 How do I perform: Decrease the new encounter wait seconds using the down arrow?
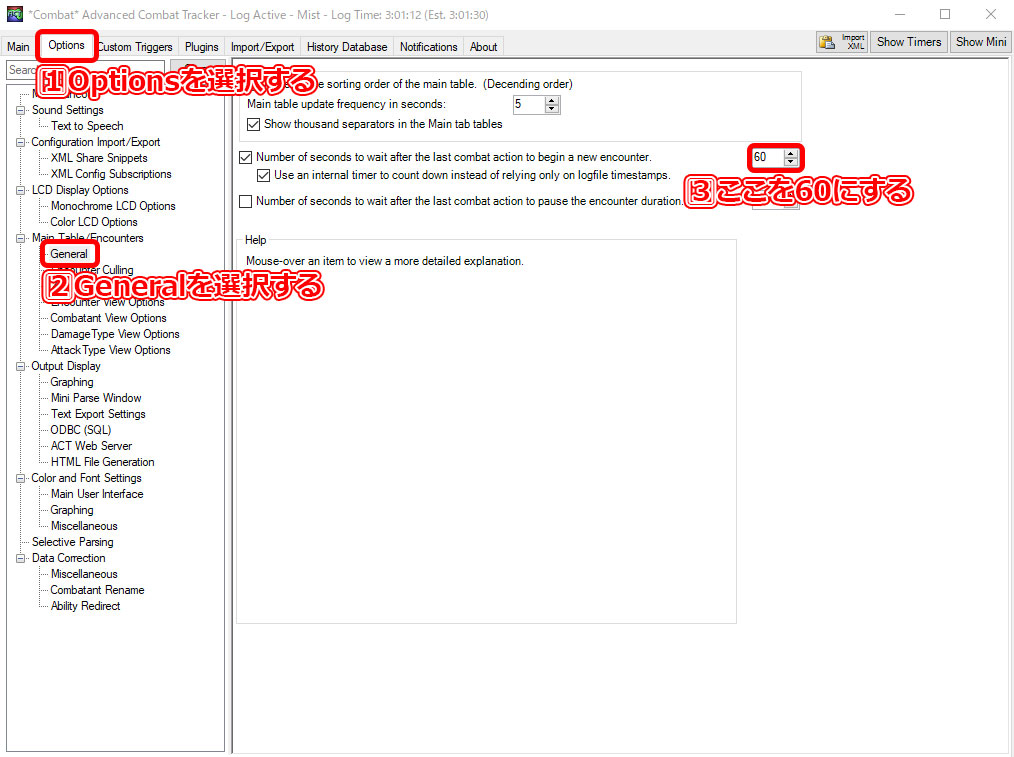791,162
